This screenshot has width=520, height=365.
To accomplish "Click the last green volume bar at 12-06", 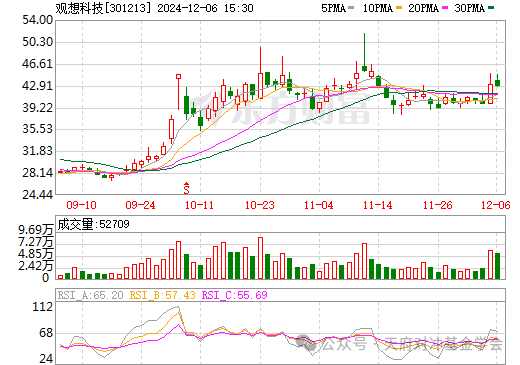I will pos(497,266).
